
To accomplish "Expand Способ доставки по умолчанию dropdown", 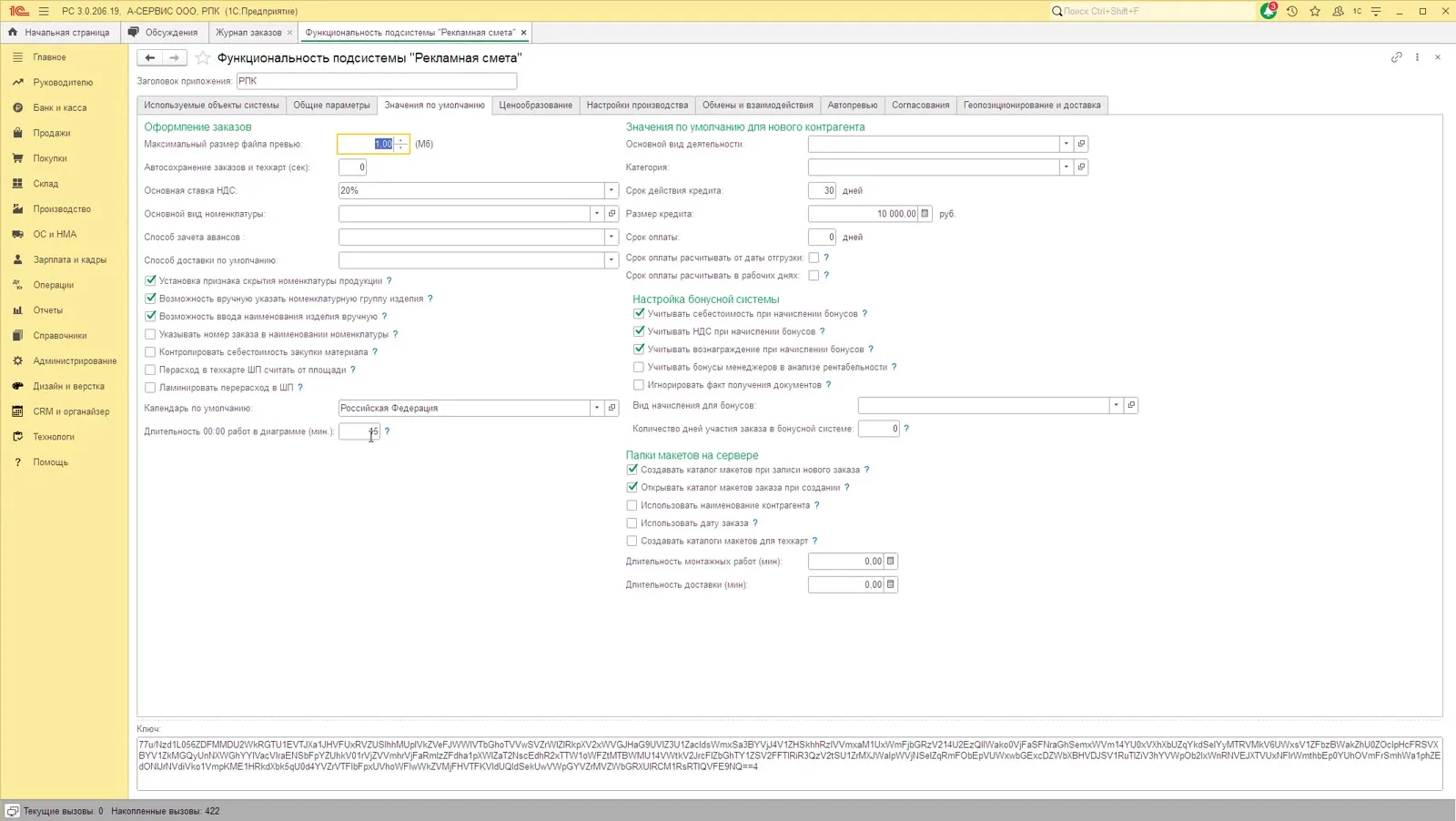I will tap(612, 260).
